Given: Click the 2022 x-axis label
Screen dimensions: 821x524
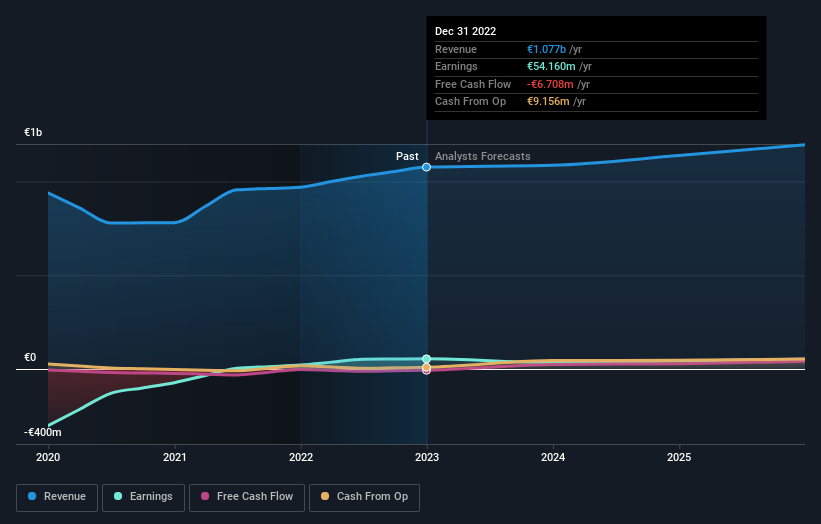Looking at the screenshot, I should coord(301,458).
